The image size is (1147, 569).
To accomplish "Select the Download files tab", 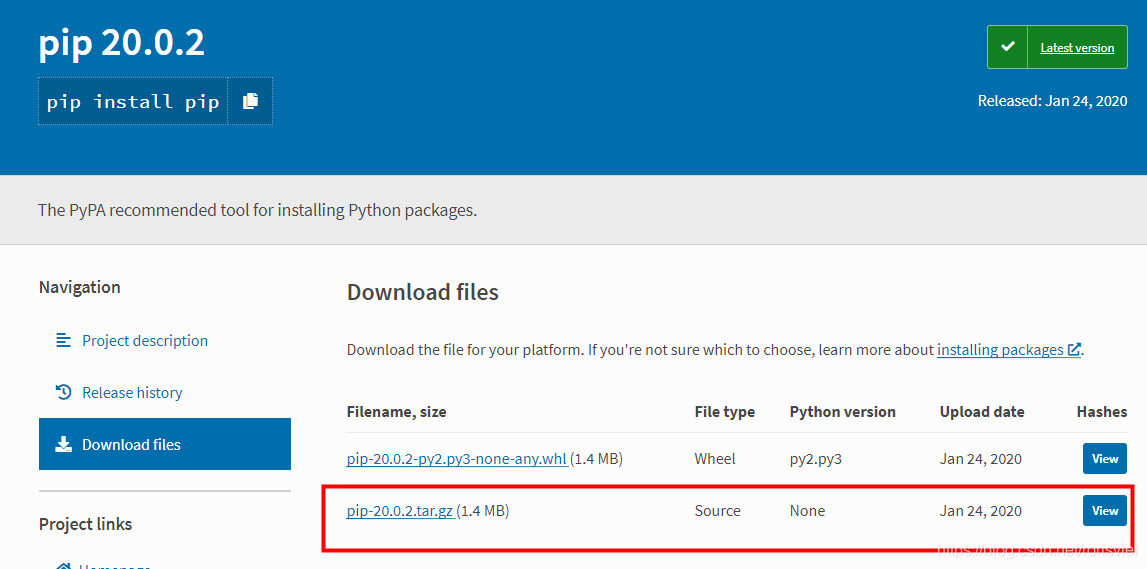I will point(165,444).
